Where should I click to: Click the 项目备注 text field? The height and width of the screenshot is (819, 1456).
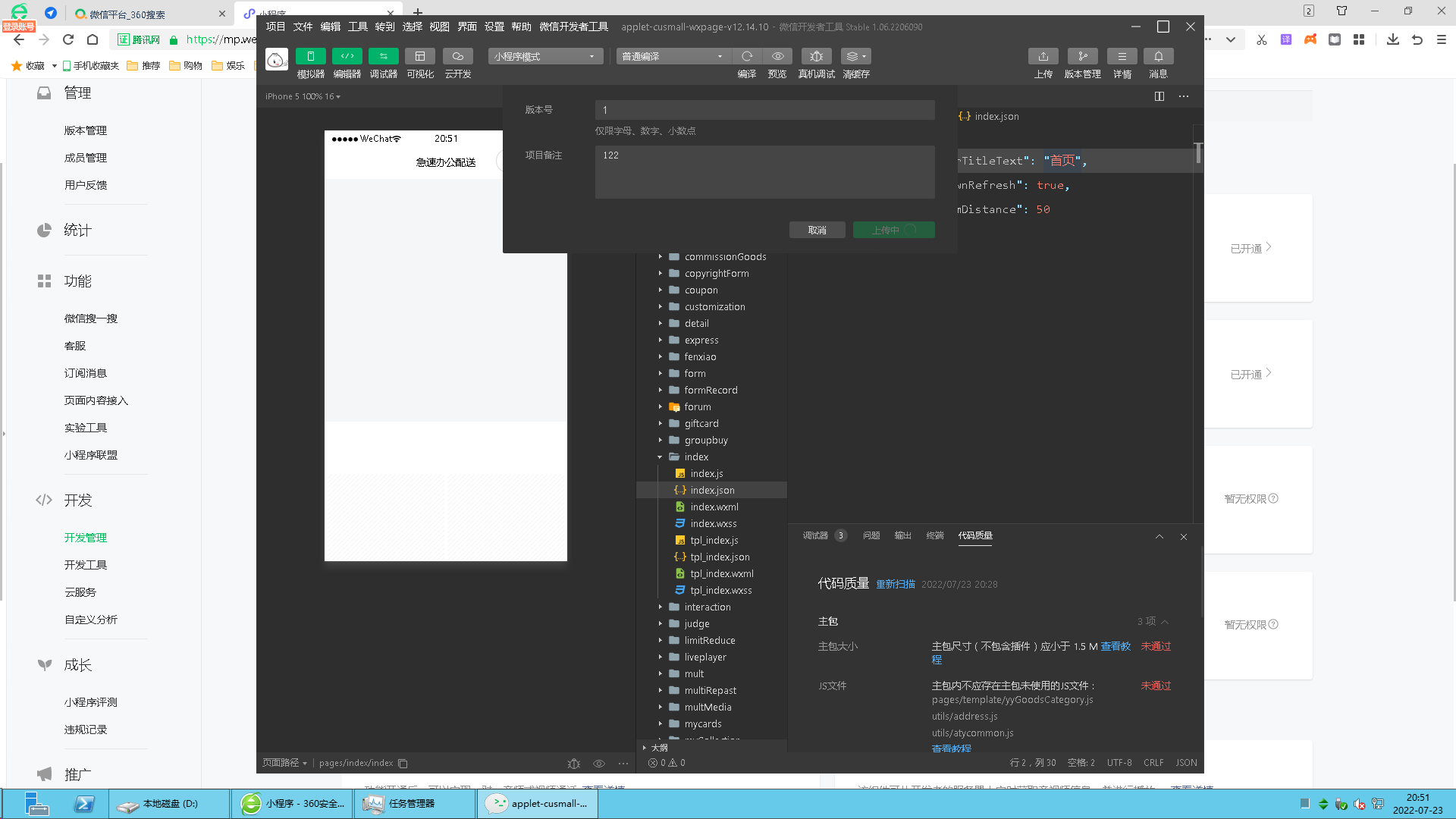click(764, 171)
